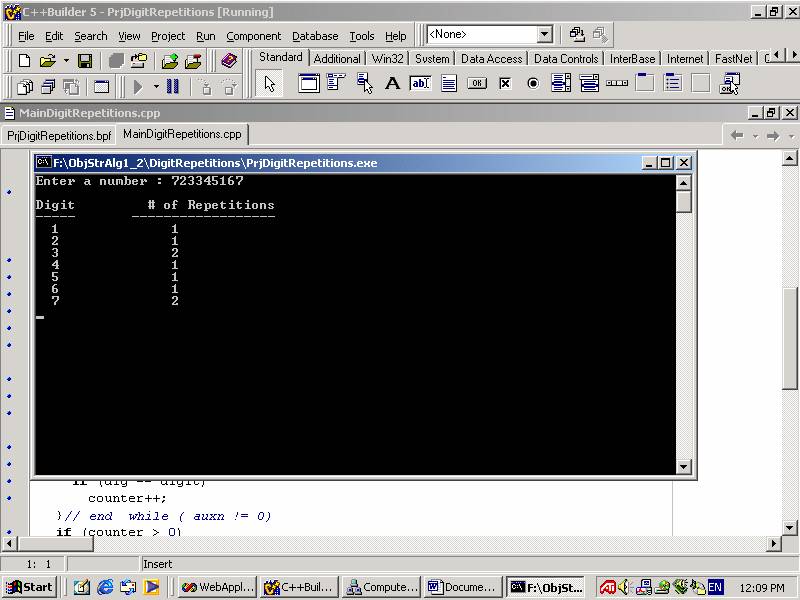Expand the <None> desktop layout dropdown
The height and width of the screenshot is (600, 800).
point(544,35)
